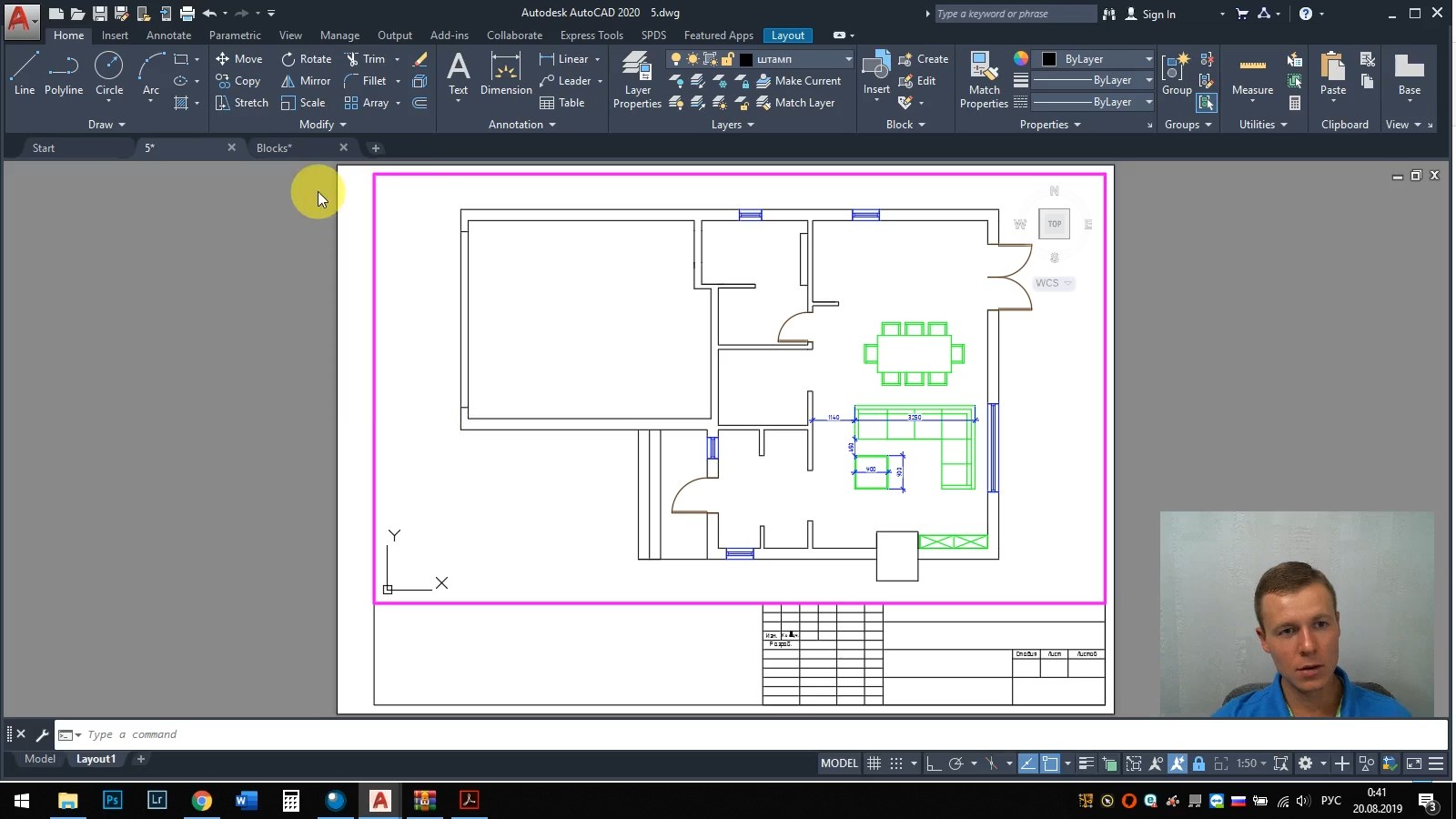
Task: Toggle ortho mode in status bar
Action: coord(934,763)
